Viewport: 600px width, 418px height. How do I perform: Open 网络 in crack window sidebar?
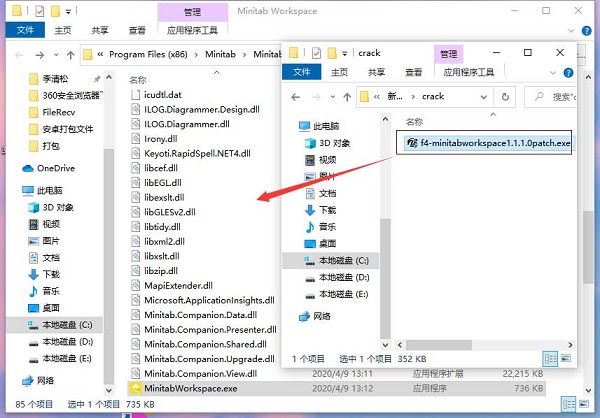[315, 316]
